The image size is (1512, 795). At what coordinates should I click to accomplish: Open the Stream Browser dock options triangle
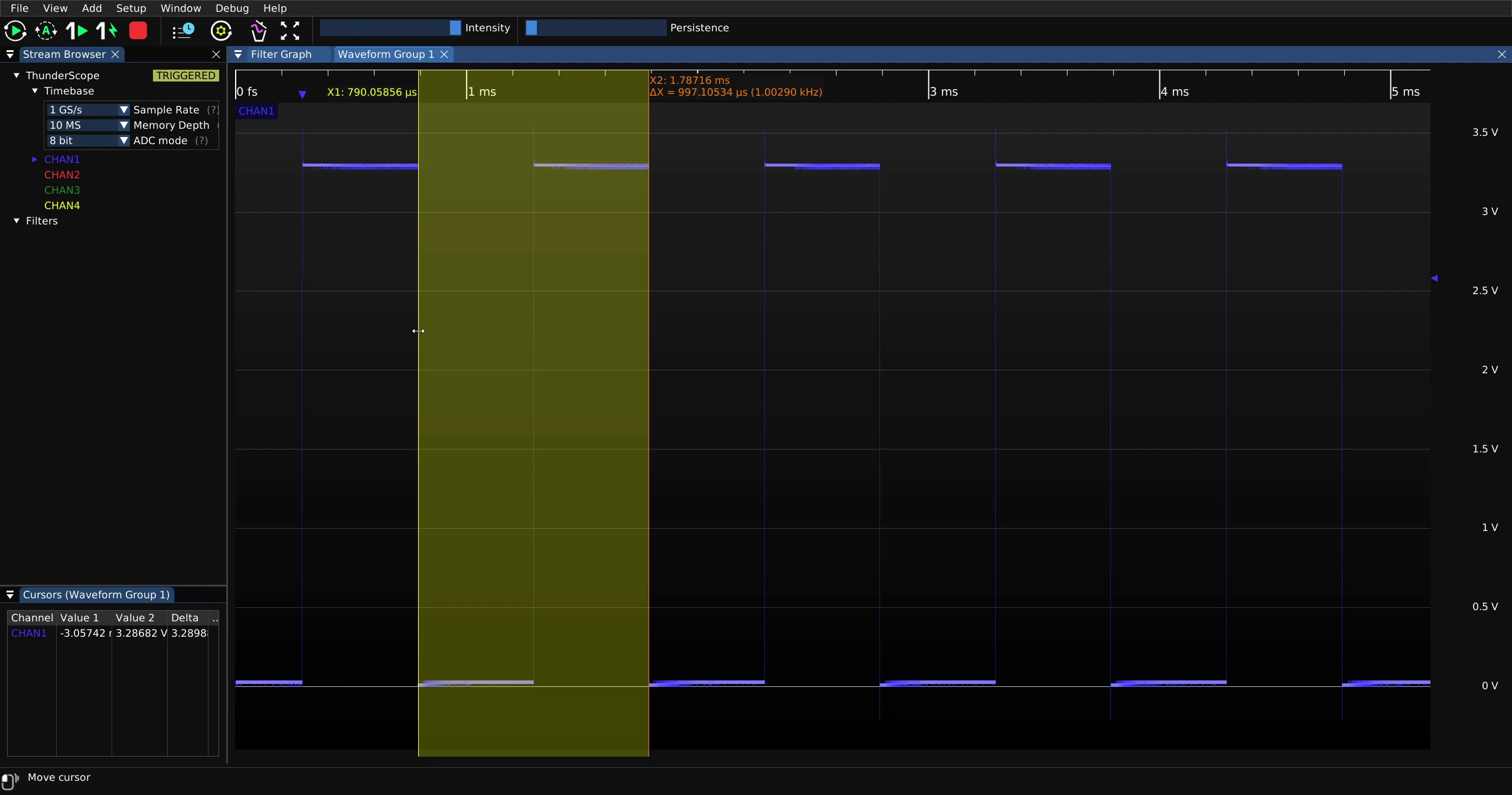(10, 54)
